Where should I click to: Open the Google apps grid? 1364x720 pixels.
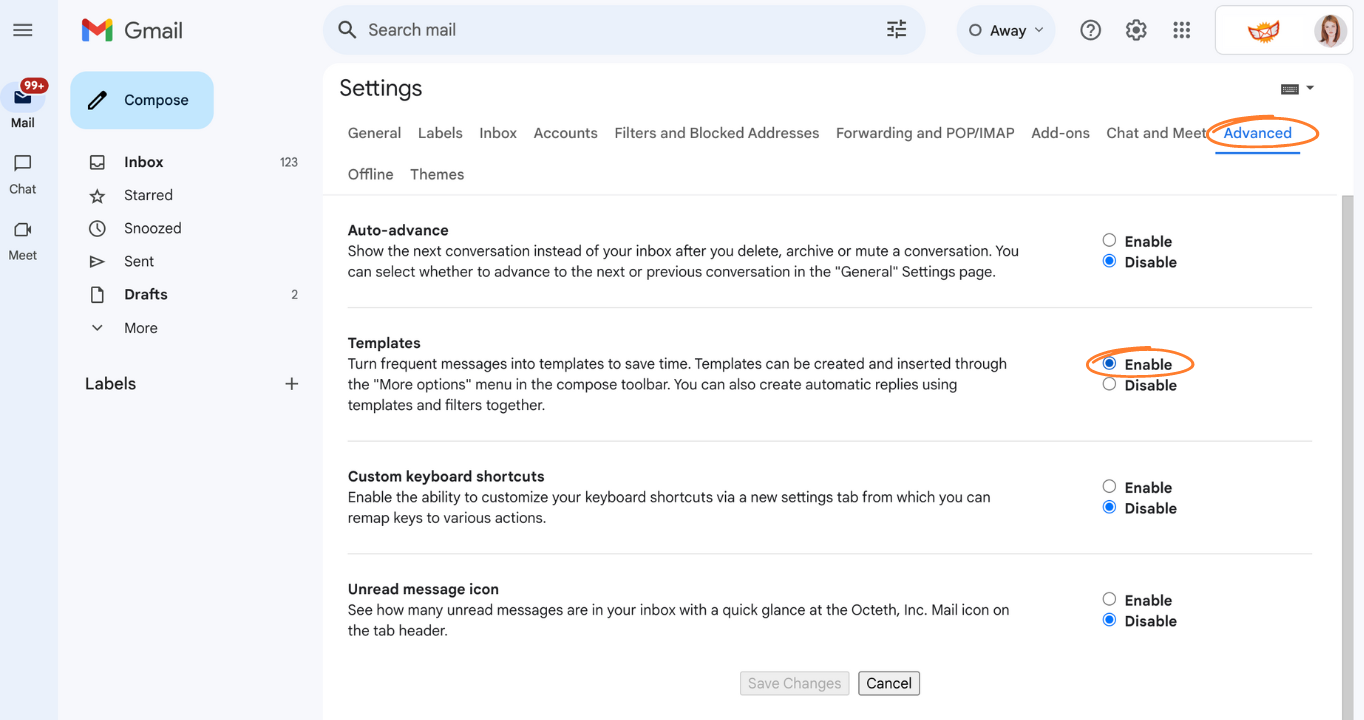tap(1181, 29)
